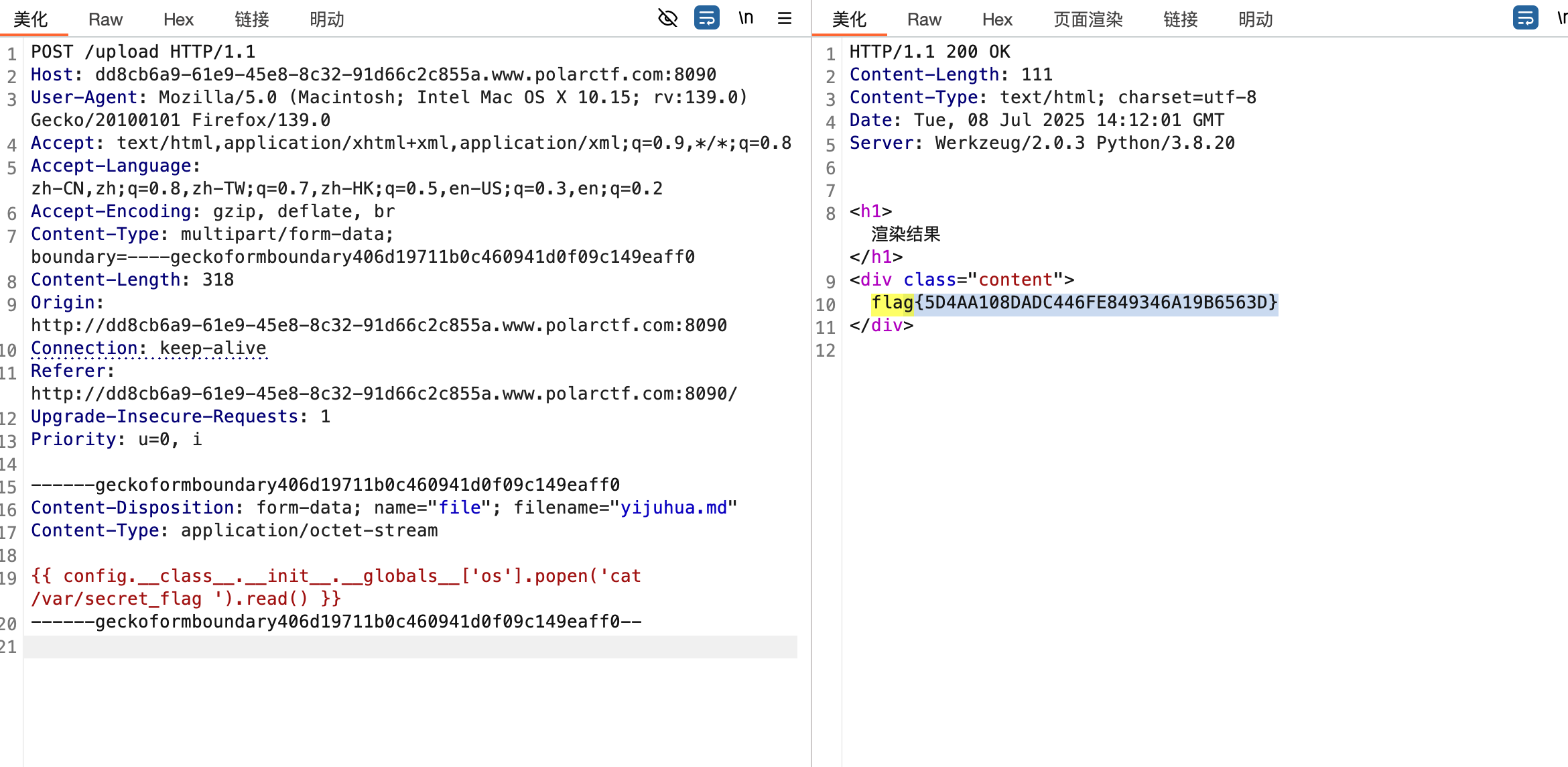Click the yijuhua.md filename in the request
The height and width of the screenshot is (767, 1568).
673,508
